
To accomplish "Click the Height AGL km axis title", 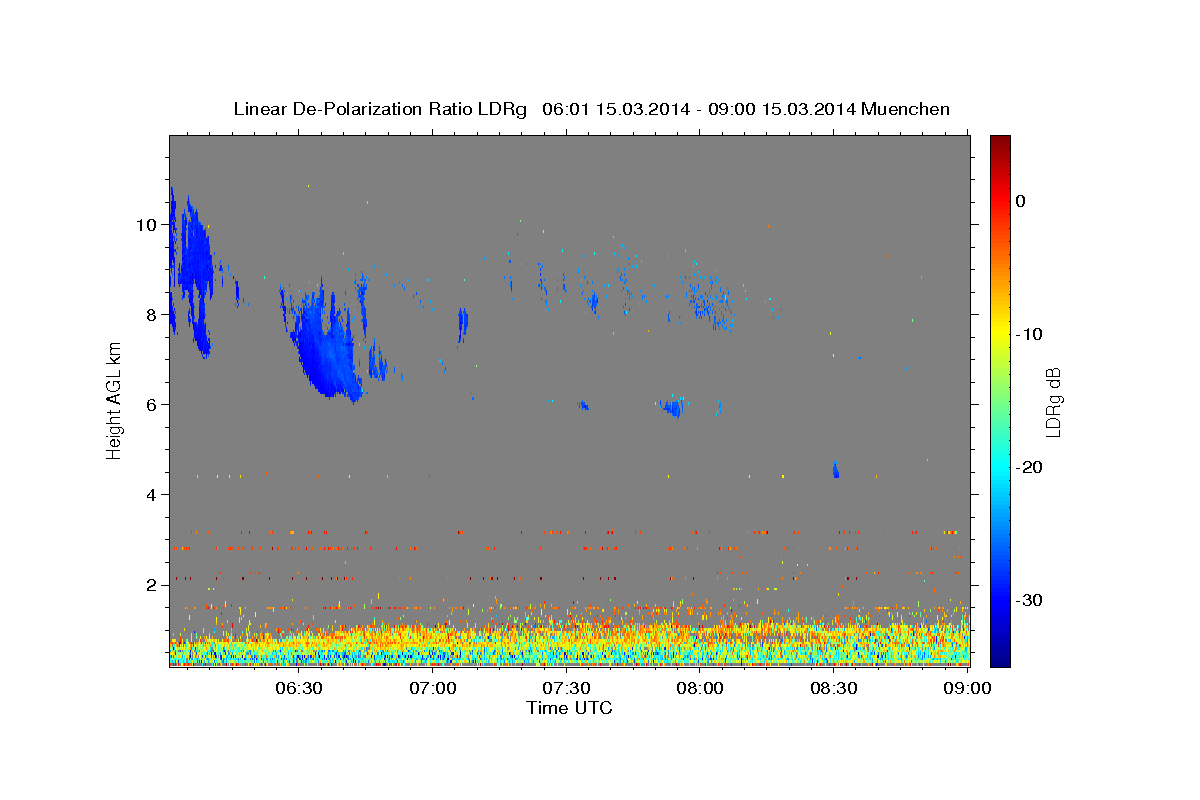I will (x=115, y=399).
